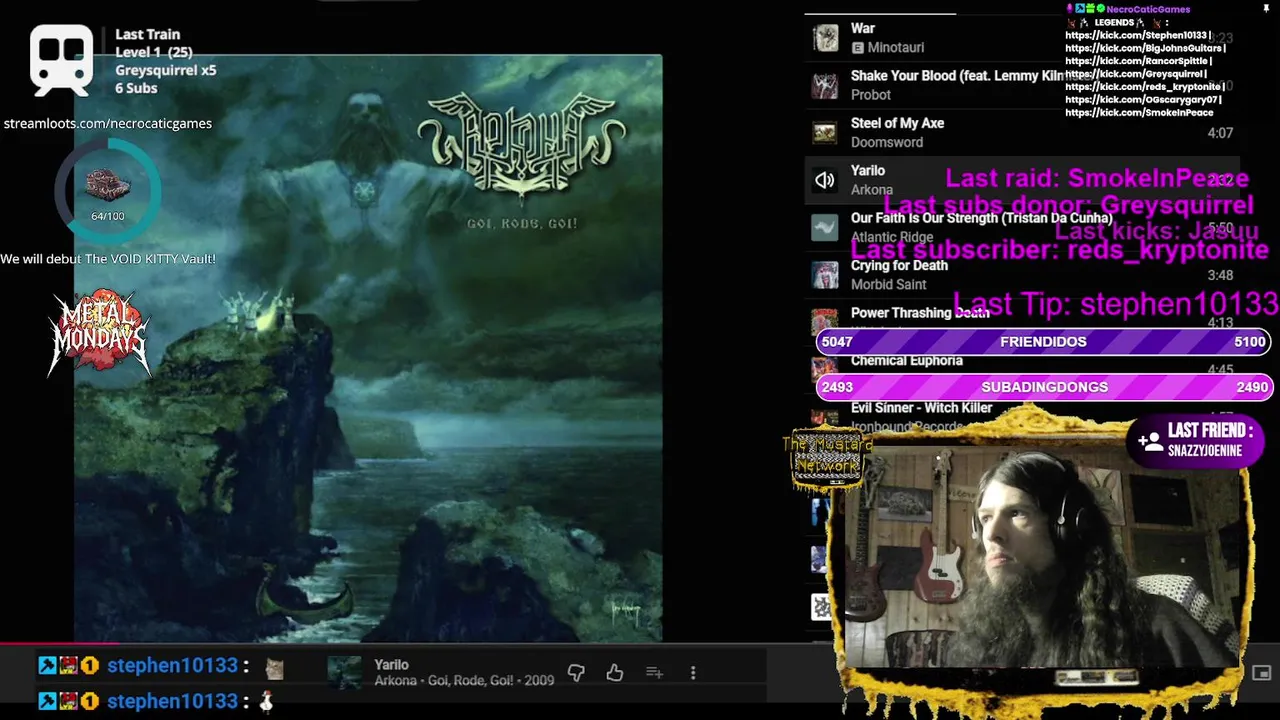
Task: Click the Greysquirrel x5 text
Action: 165,70
